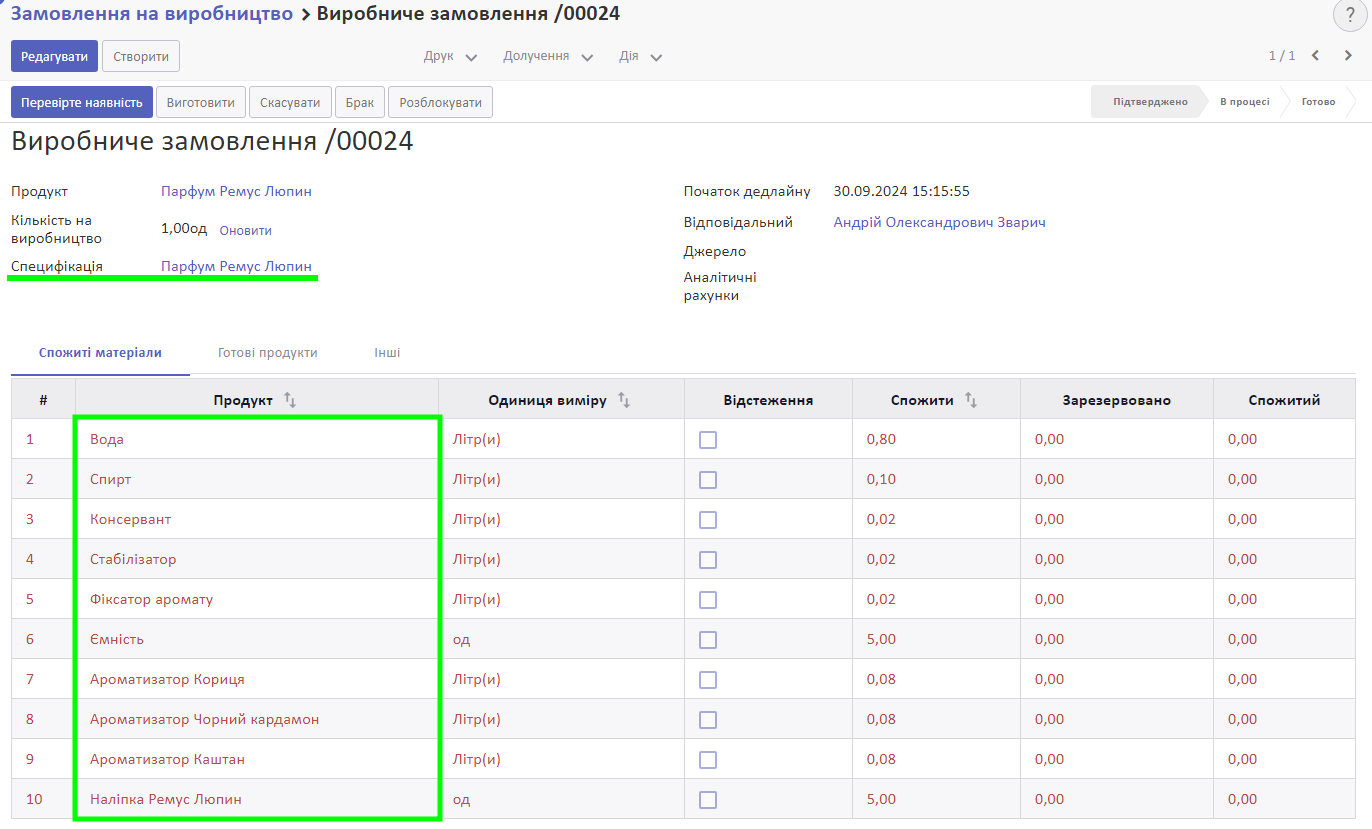
Task: Open the help question mark icon
Action: pos(1350,15)
